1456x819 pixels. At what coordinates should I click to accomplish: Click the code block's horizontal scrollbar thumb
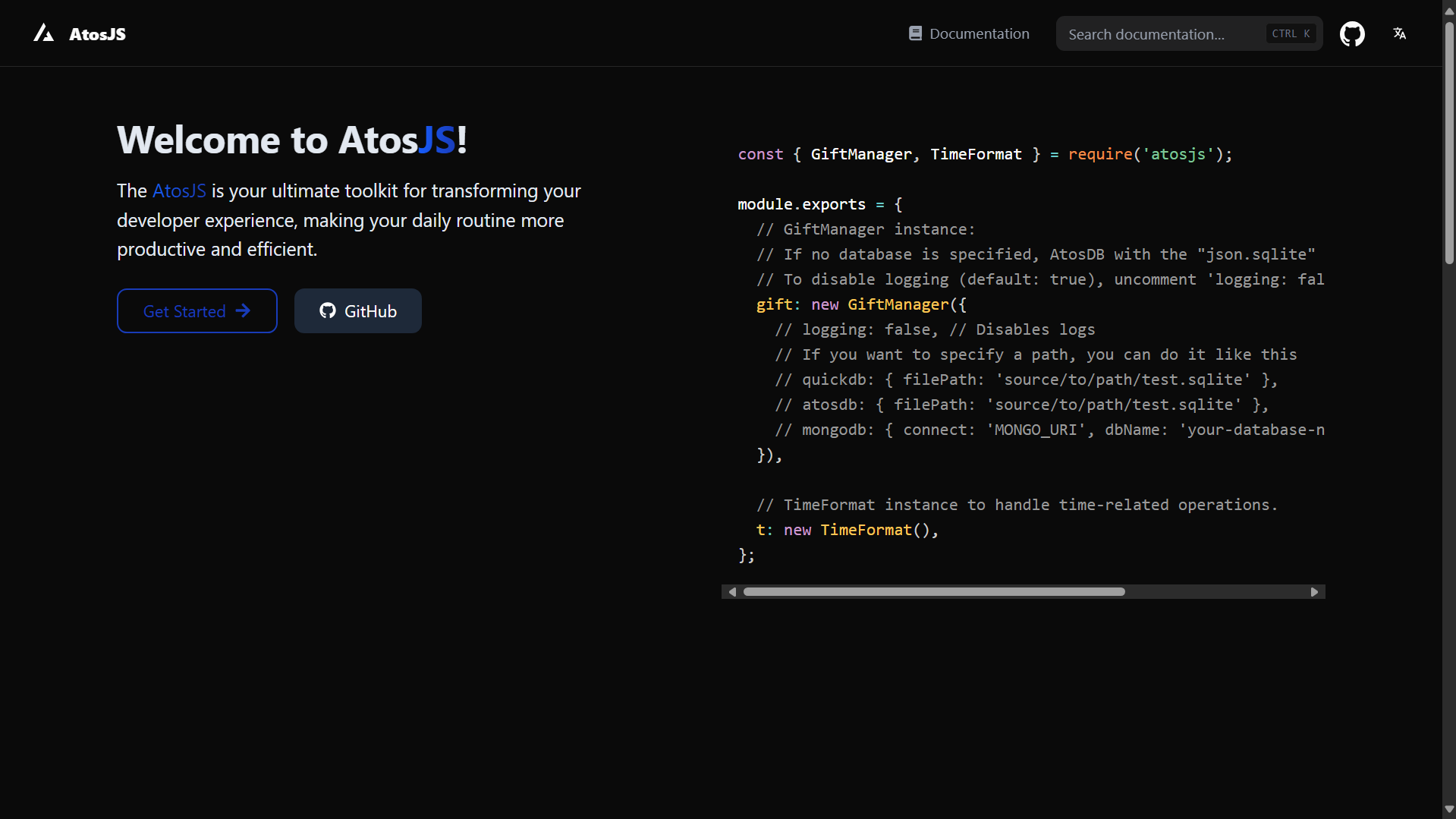pyautogui.click(x=934, y=592)
